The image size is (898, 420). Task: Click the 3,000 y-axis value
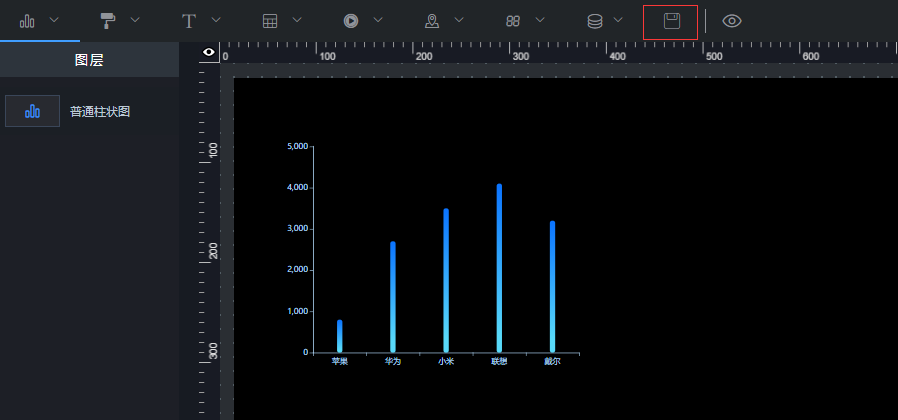297,229
